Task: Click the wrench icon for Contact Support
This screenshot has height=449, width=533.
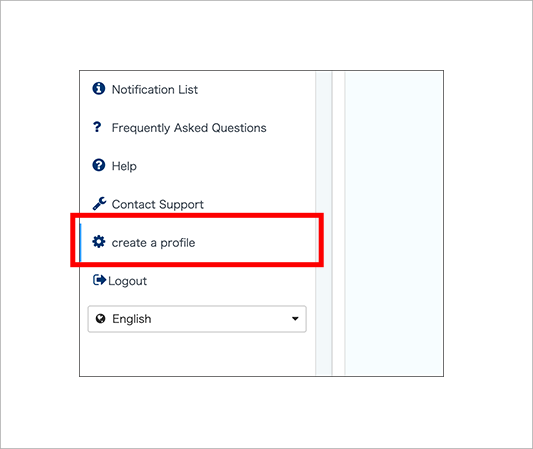Action: pyautogui.click(x=99, y=204)
